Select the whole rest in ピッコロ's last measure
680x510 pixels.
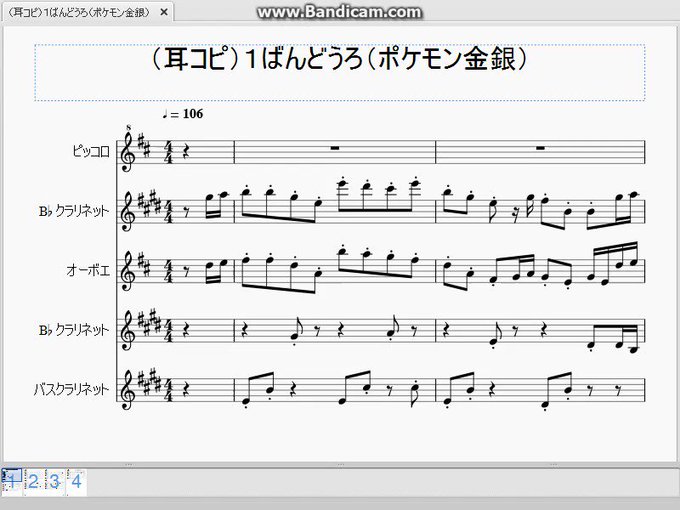coord(540,148)
